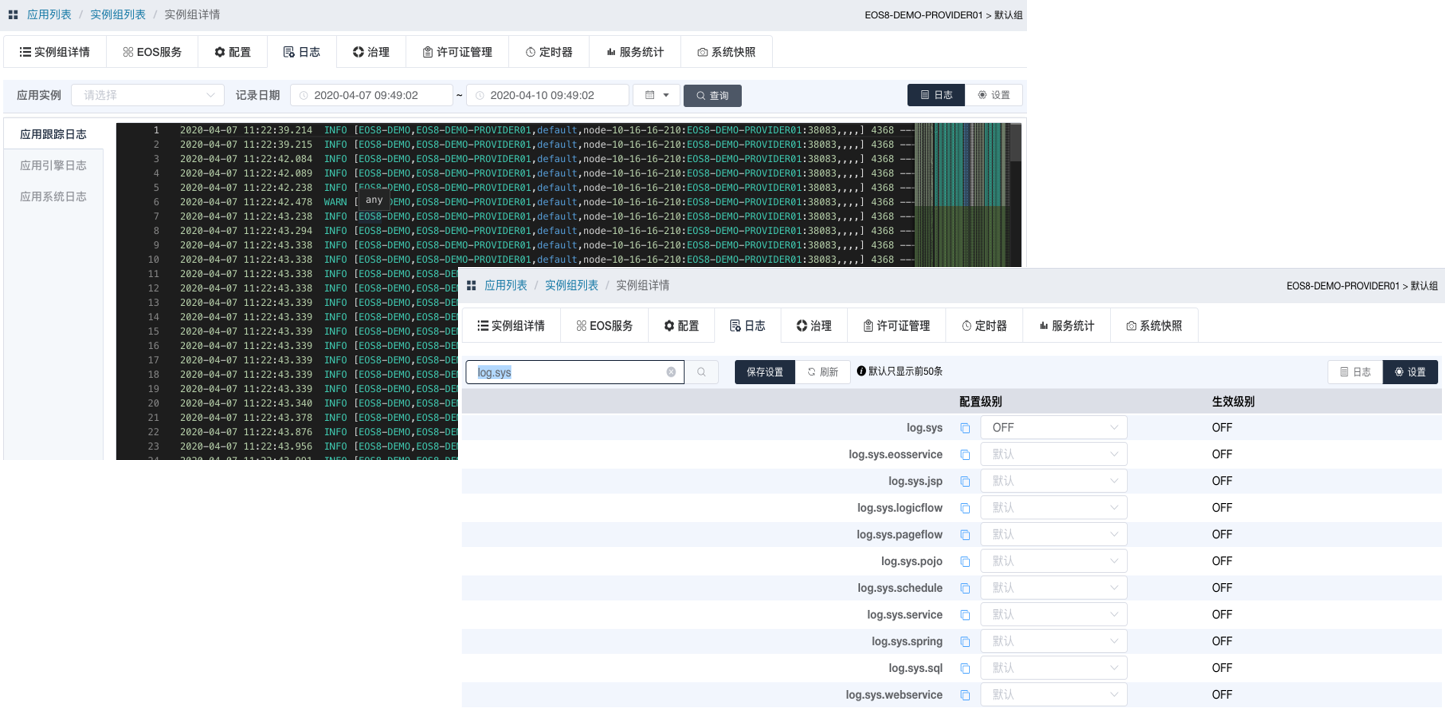
Task: Click the copy icon beside log.sys.sql
Action: coord(965,668)
